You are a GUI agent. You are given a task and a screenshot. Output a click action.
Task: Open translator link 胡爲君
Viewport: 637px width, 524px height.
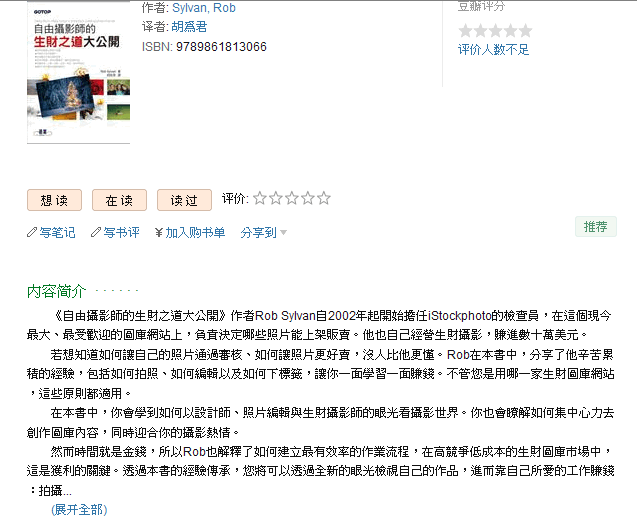click(189, 27)
